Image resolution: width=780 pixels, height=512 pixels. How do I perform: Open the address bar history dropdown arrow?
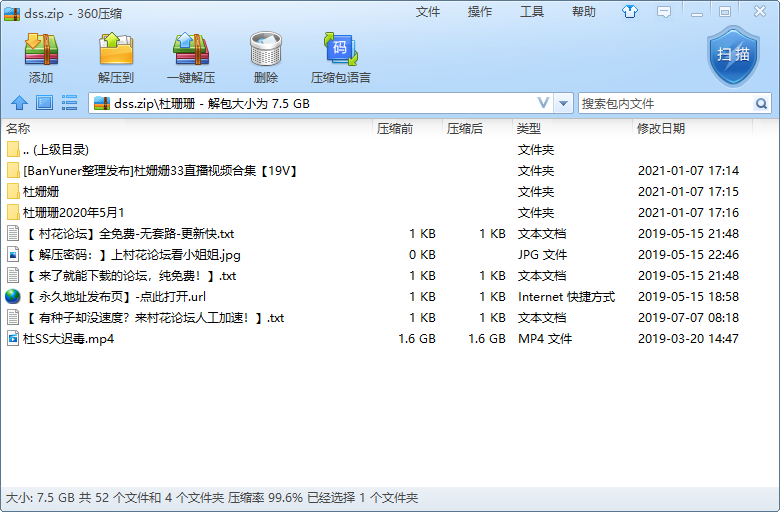coord(563,103)
